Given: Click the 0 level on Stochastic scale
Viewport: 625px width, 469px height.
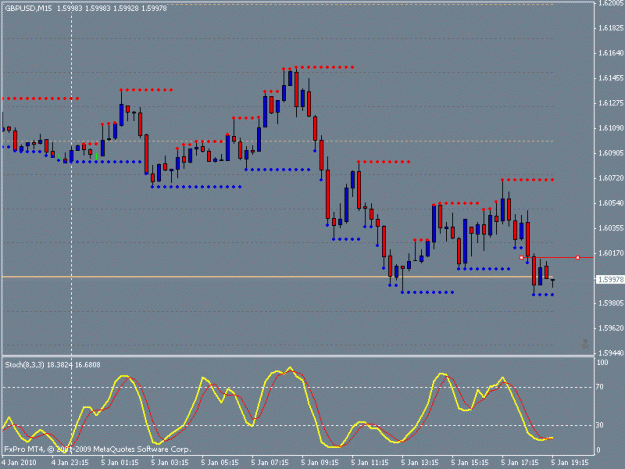Looking at the screenshot, I should [x=598, y=451].
